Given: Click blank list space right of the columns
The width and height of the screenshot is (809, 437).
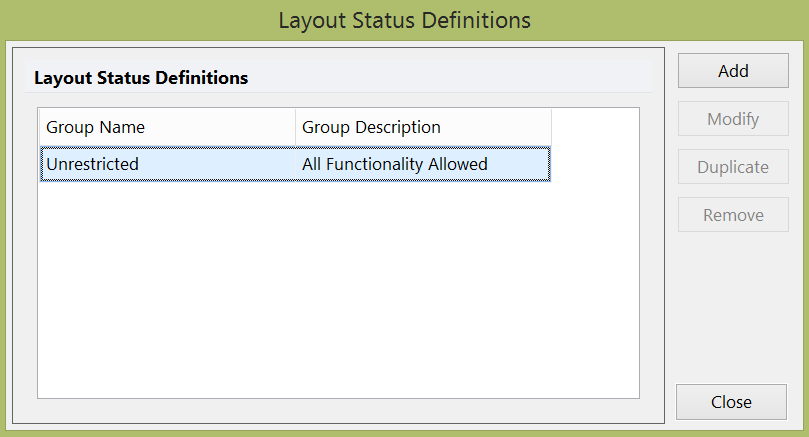Looking at the screenshot, I should pyautogui.click(x=595, y=250).
